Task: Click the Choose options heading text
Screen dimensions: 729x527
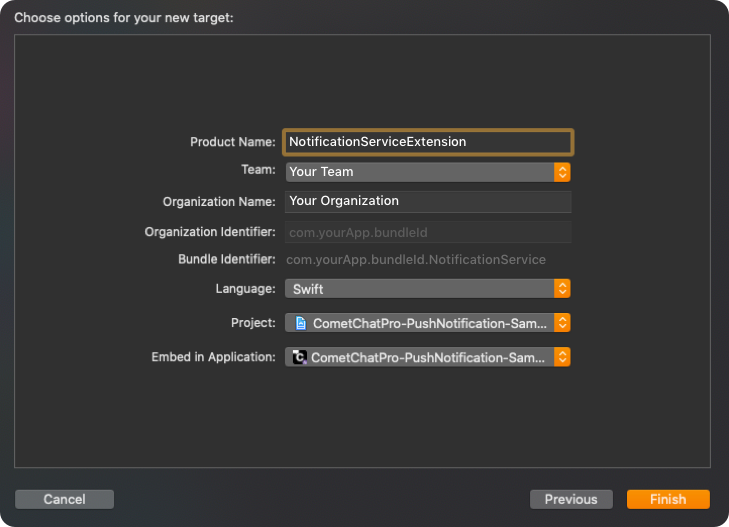Action: pyautogui.click(x=124, y=18)
